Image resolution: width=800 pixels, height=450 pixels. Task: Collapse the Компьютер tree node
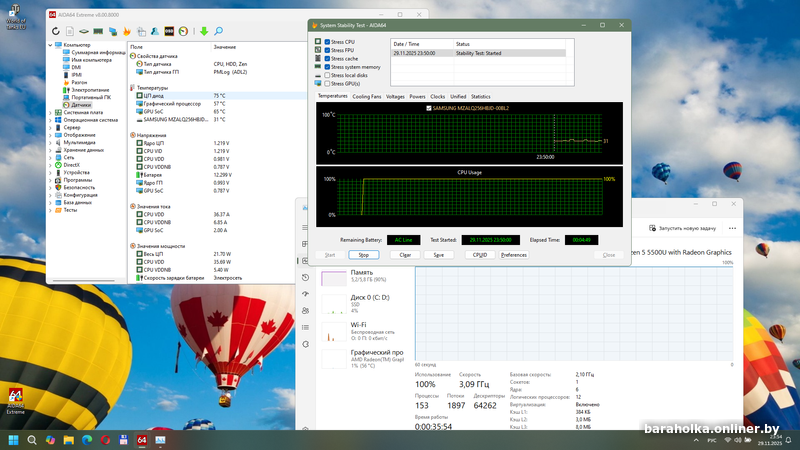(x=51, y=45)
